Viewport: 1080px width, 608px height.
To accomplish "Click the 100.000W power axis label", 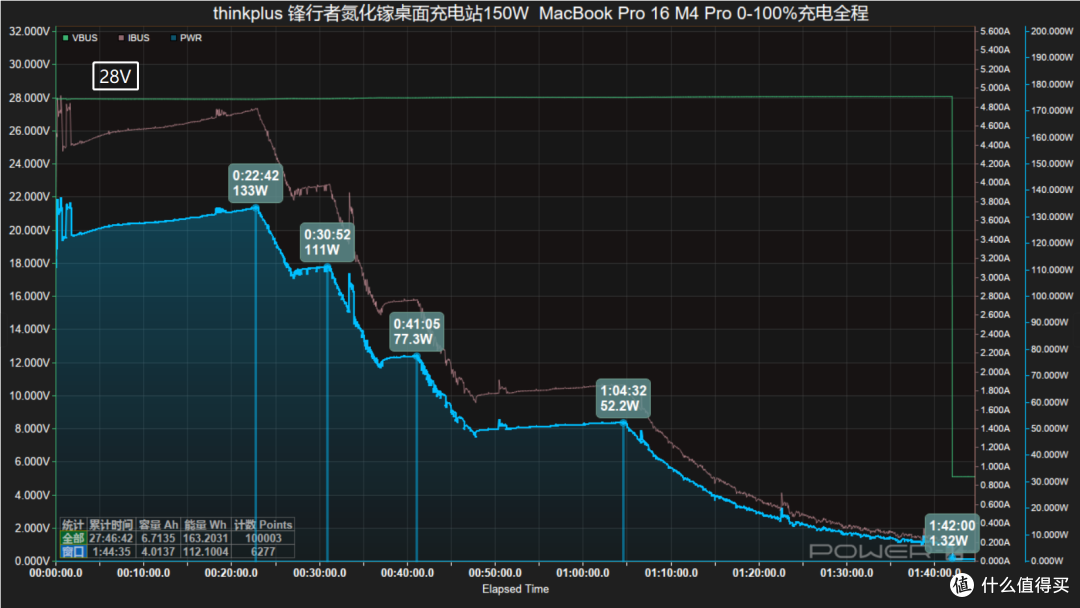I will pyautogui.click(x=1052, y=296).
